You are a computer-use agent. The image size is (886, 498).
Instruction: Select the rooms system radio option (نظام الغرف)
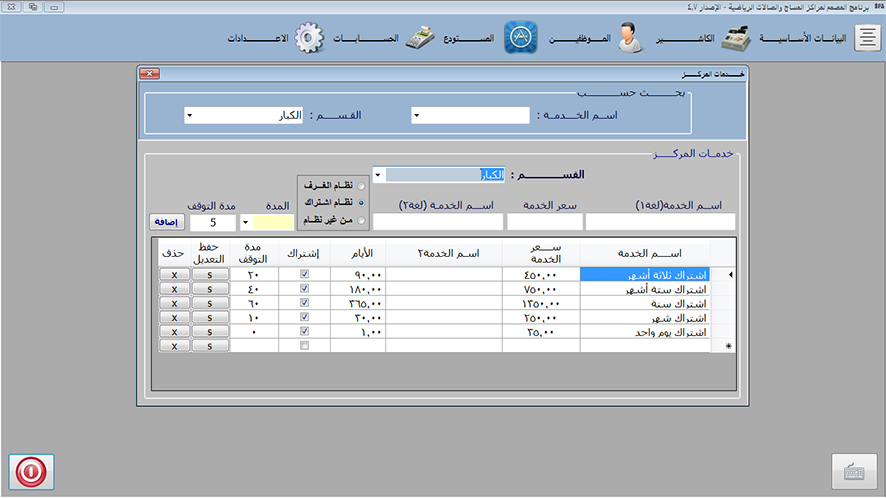point(361,186)
